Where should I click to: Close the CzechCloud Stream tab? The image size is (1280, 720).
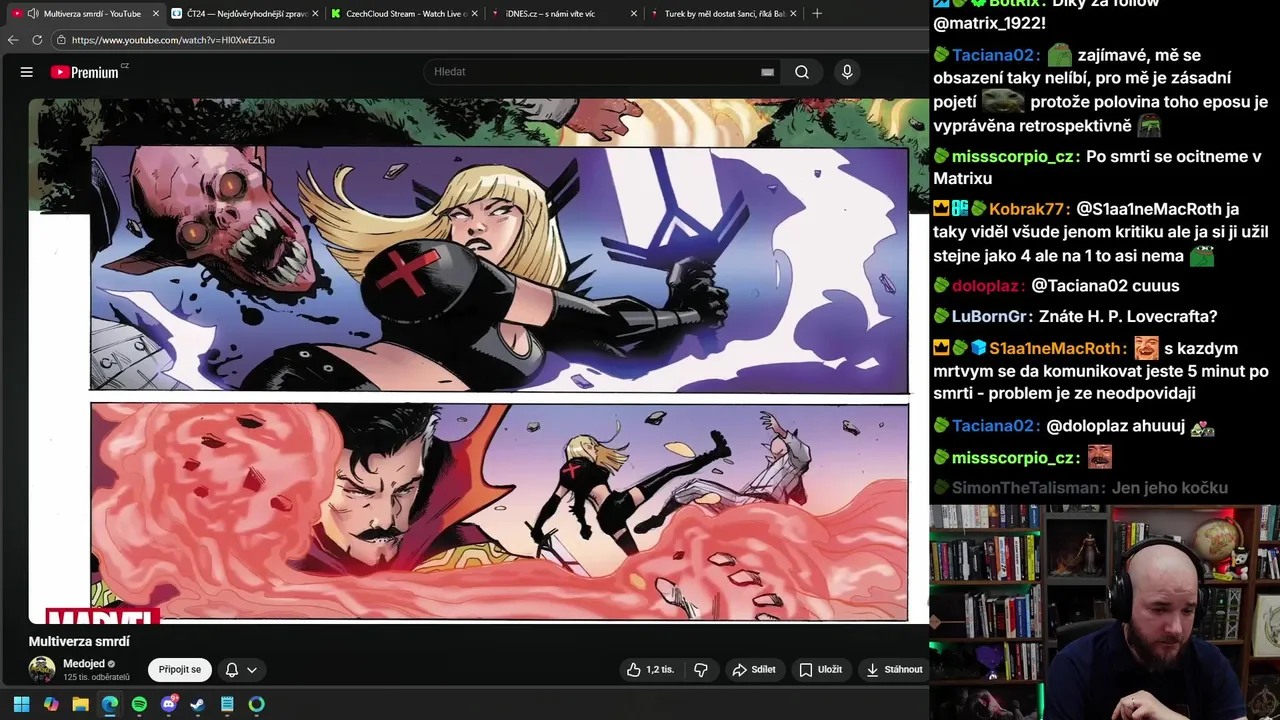(474, 14)
